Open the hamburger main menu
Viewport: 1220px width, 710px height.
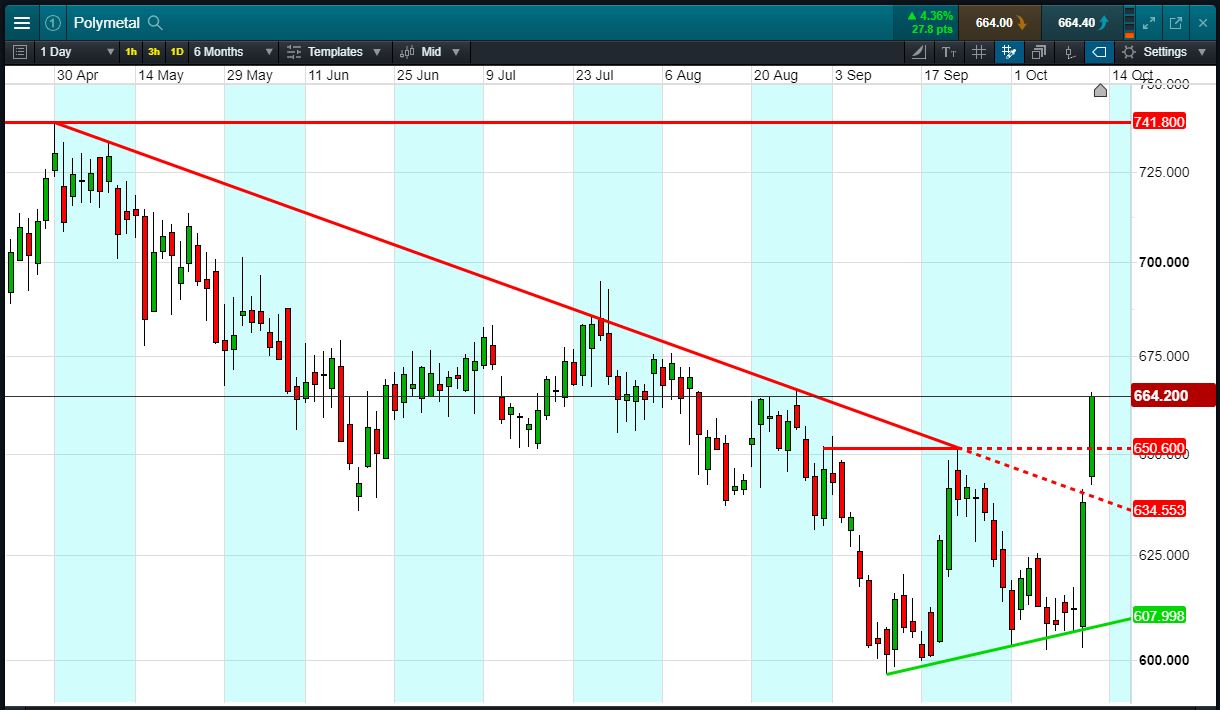[21, 22]
